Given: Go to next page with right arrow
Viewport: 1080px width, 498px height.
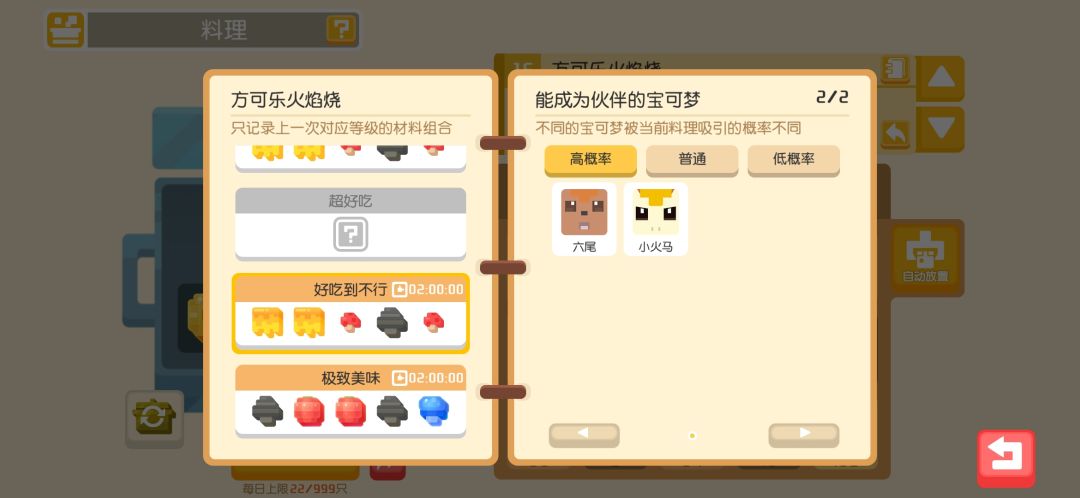Looking at the screenshot, I should coord(804,434).
